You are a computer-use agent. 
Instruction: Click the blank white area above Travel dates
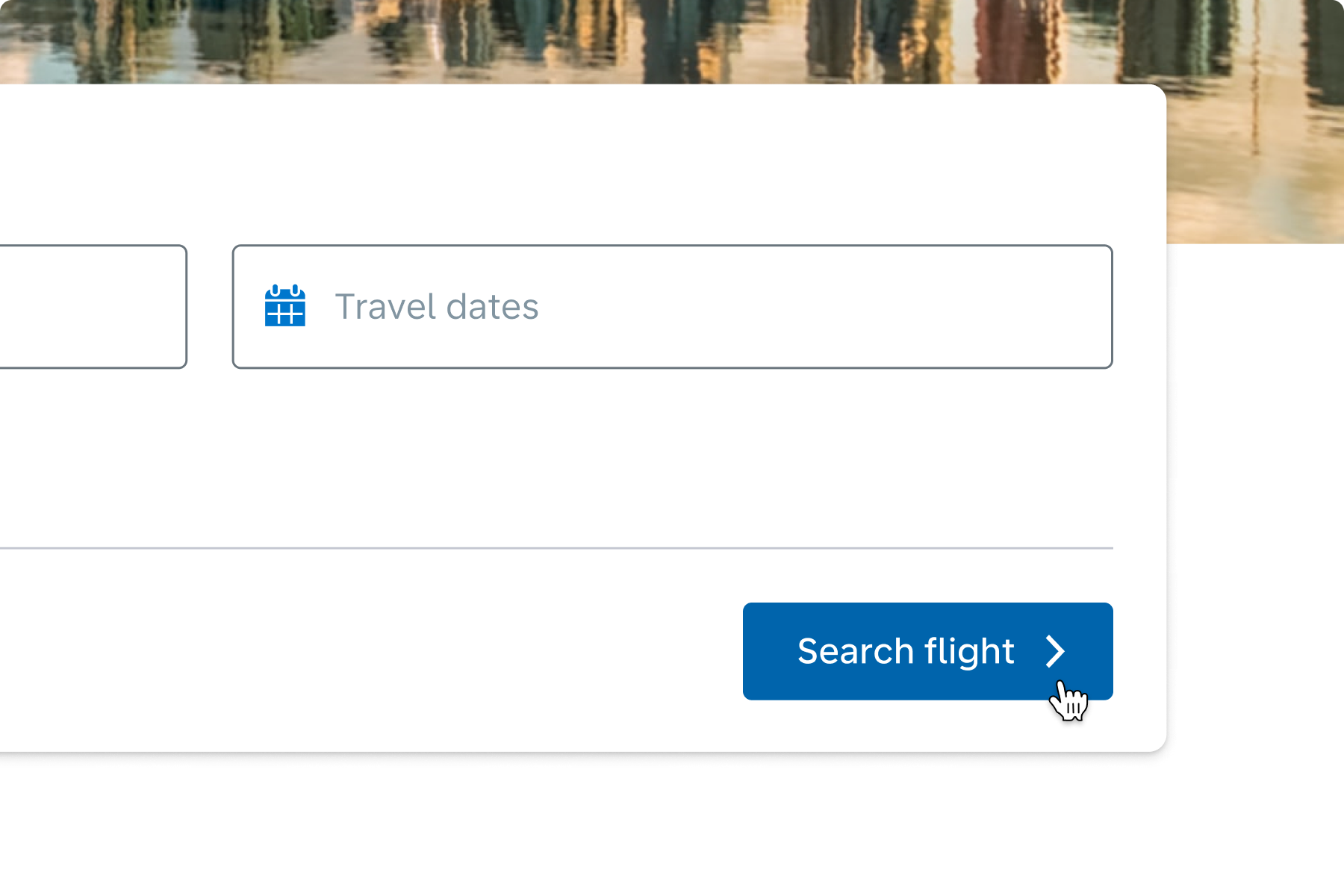click(x=582, y=164)
